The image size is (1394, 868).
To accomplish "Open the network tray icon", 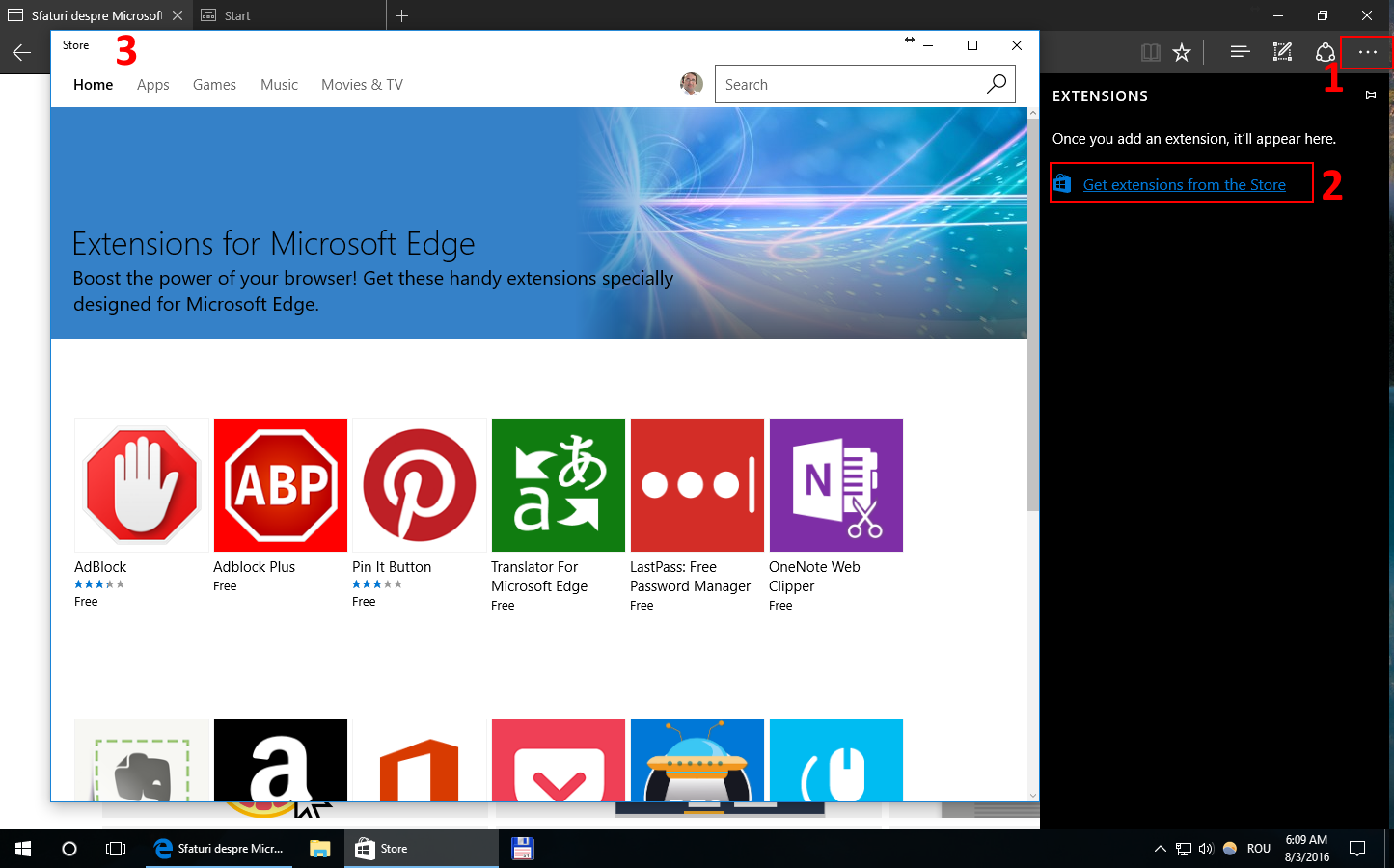I will (x=1184, y=849).
